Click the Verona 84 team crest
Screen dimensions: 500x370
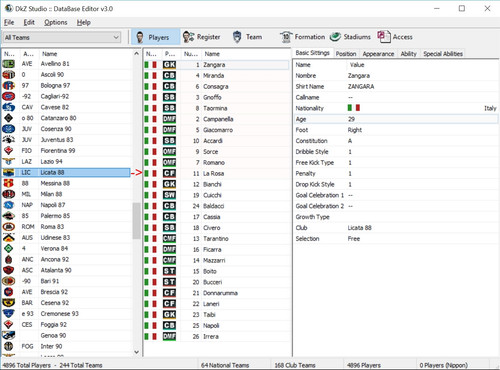9,248
